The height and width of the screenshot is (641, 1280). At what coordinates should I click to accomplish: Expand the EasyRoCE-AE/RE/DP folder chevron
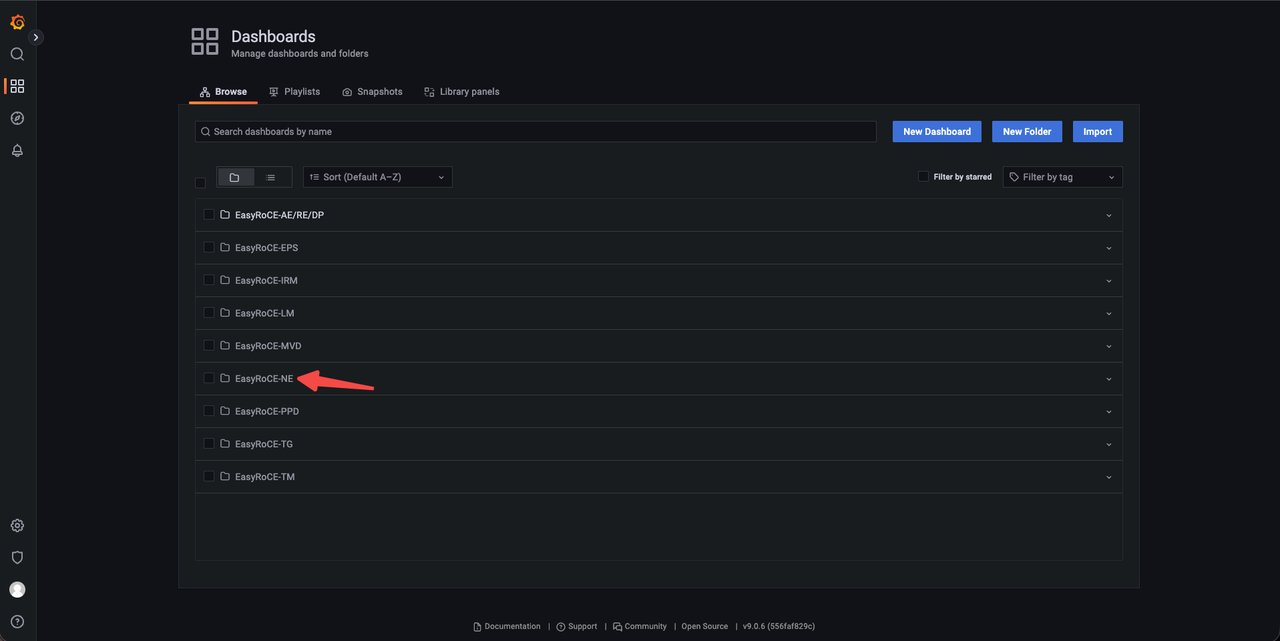[x=1109, y=215]
